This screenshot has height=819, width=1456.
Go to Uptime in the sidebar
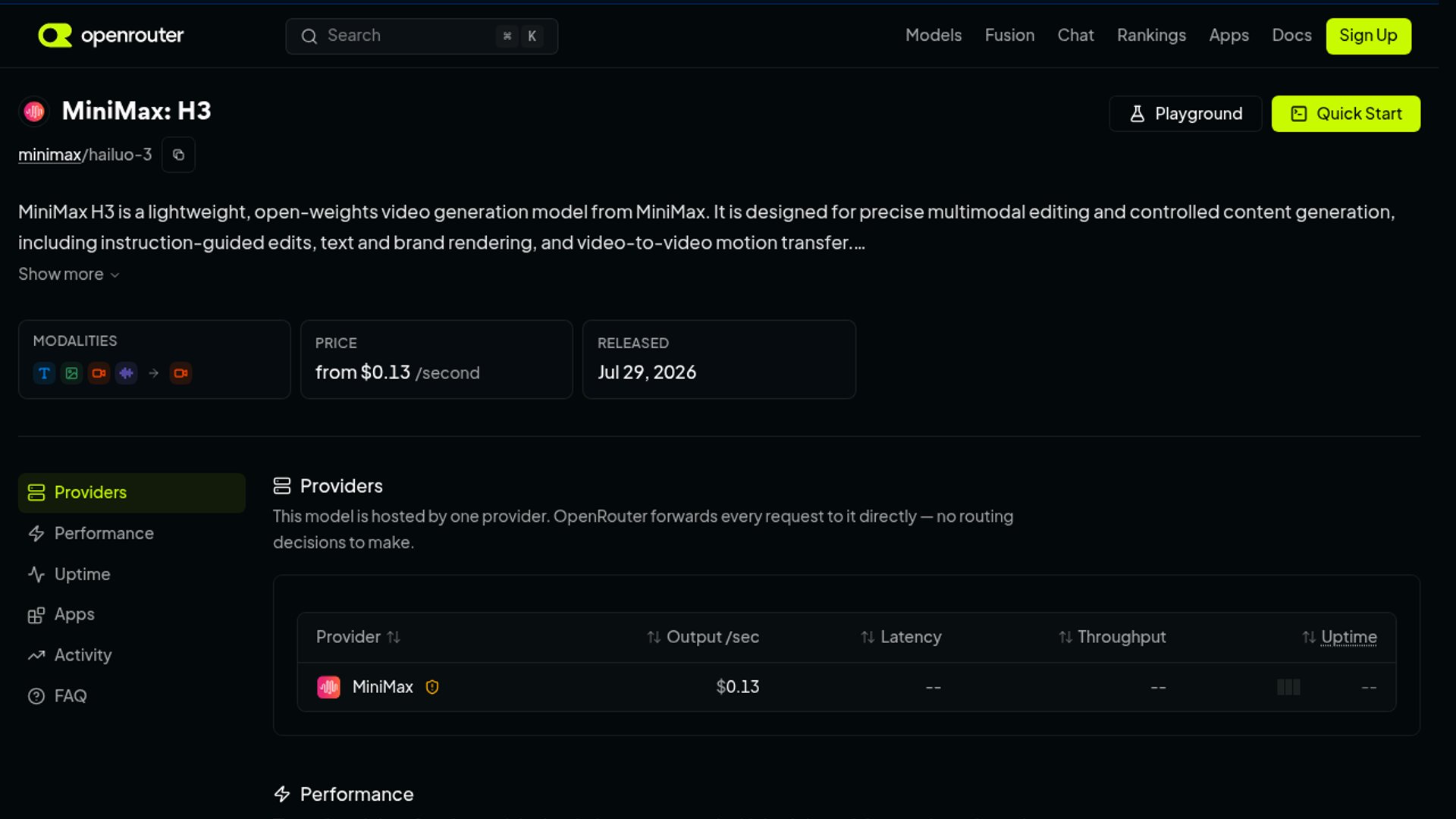(x=132, y=575)
